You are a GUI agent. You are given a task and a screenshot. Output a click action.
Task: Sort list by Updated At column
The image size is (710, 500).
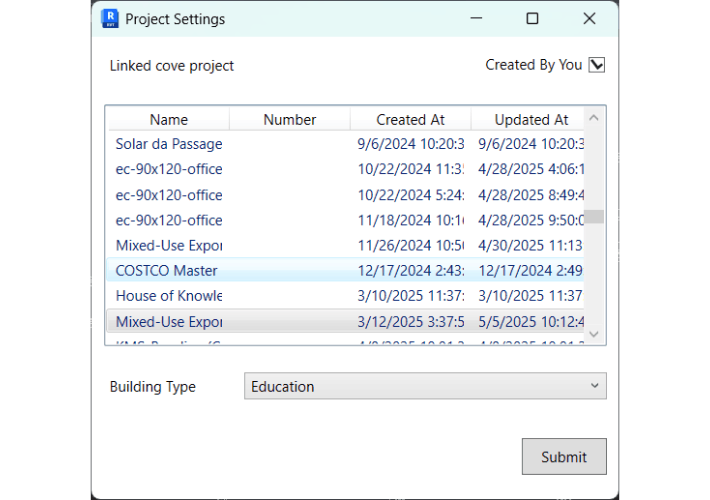pyautogui.click(x=530, y=120)
